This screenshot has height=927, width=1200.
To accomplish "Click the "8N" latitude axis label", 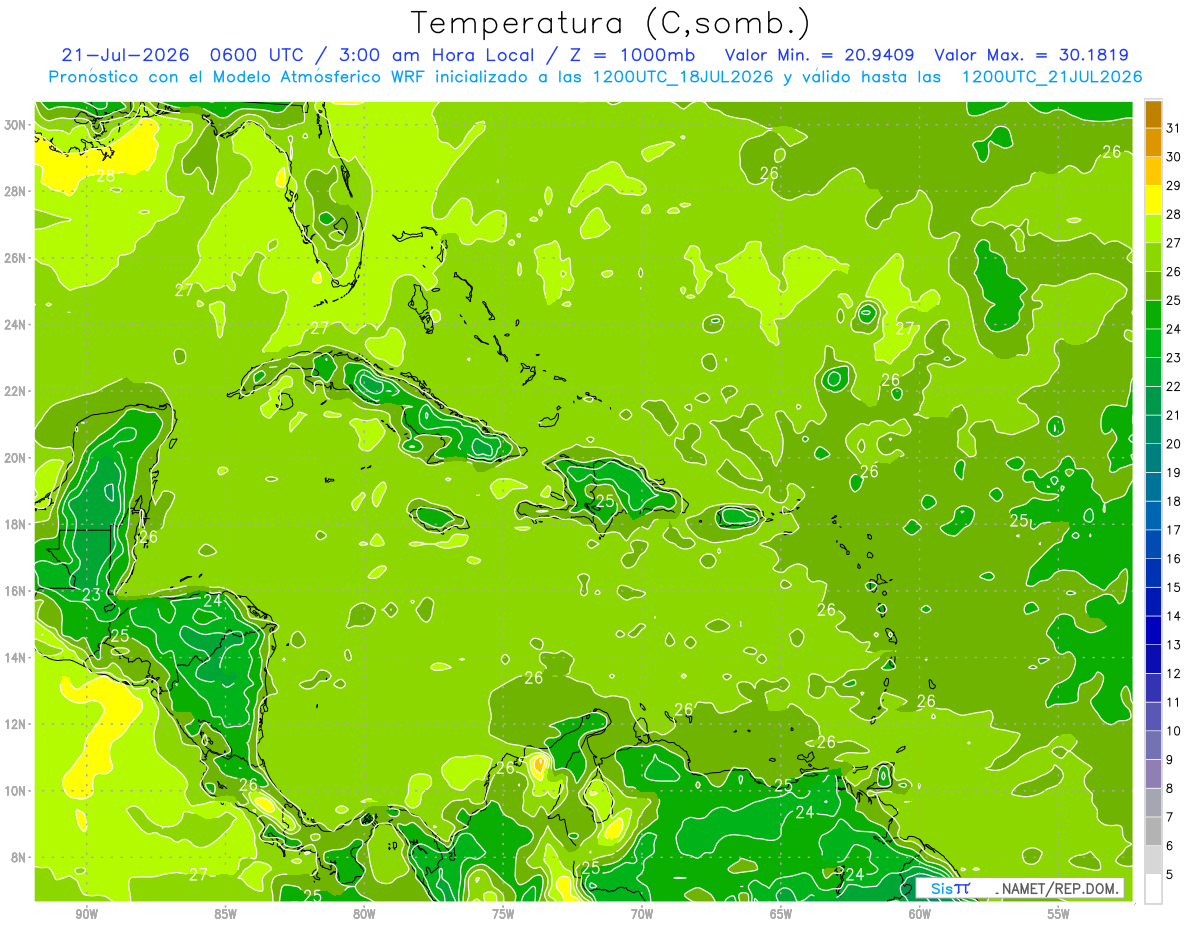I will (19, 858).
